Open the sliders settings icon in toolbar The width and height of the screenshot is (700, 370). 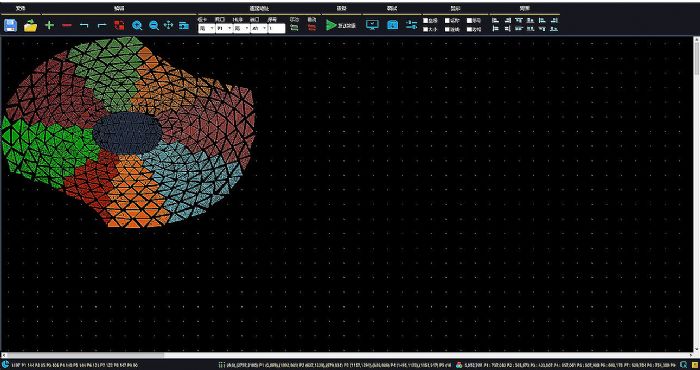click(x=412, y=25)
